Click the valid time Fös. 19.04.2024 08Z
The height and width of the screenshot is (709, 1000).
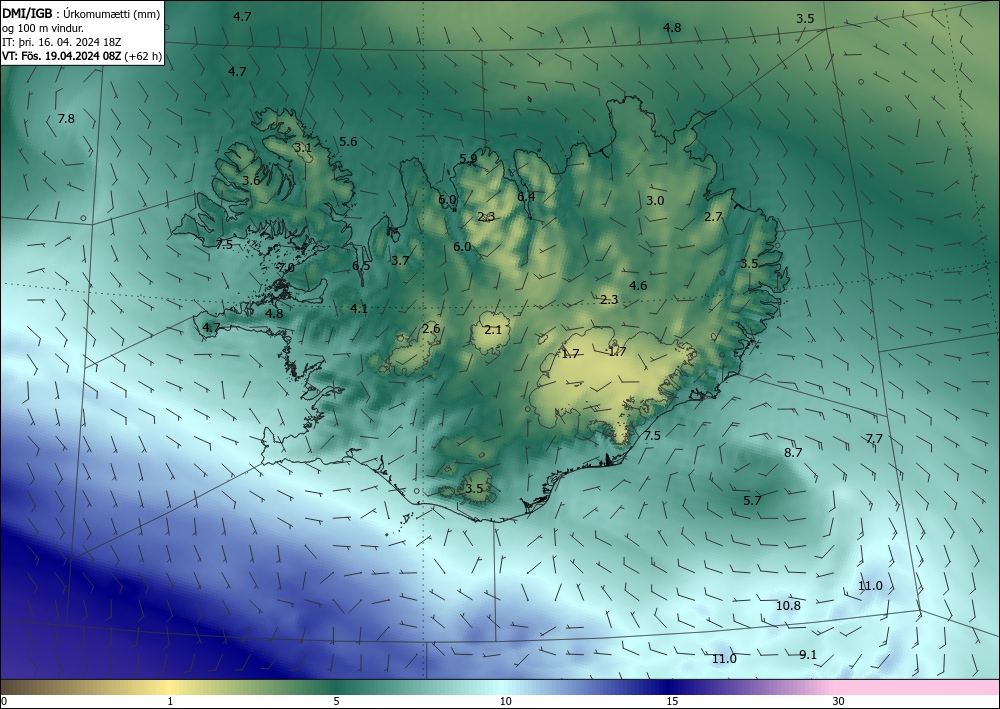click(70, 56)
